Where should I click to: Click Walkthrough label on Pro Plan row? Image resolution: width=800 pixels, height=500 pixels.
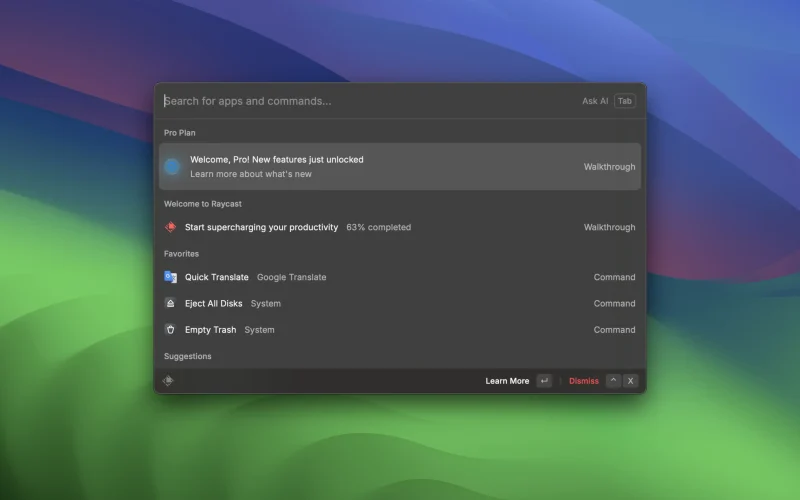[x=610, y=167]
